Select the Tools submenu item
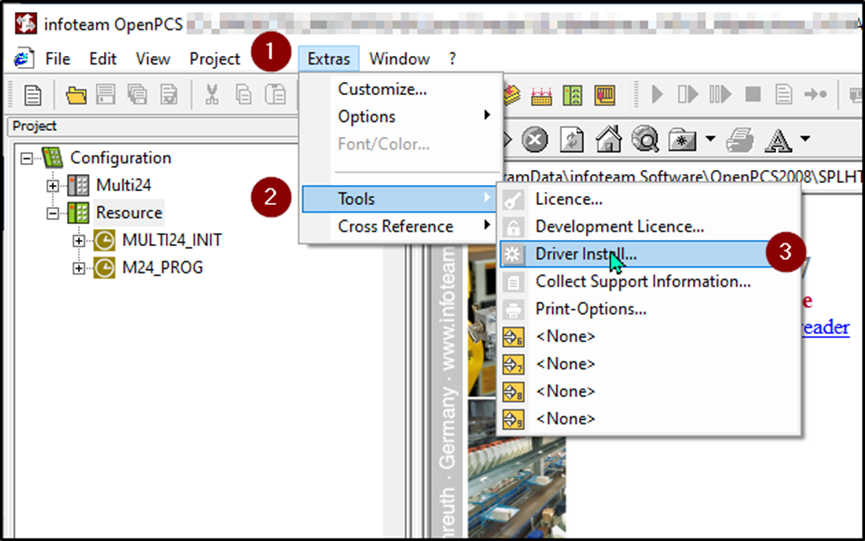The width and height of the screenshot is (865, 541). [399, 199]
